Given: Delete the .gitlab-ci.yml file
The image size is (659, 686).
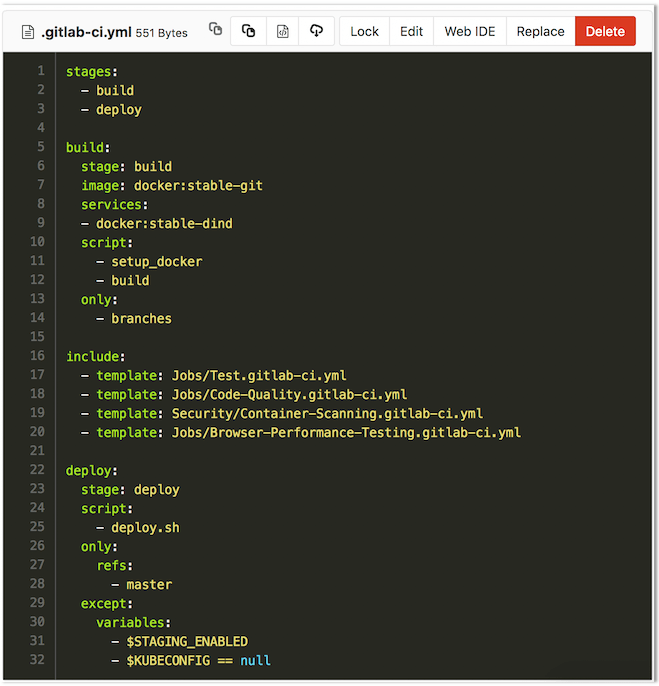Looking at the screenshot, I should 605,31.
